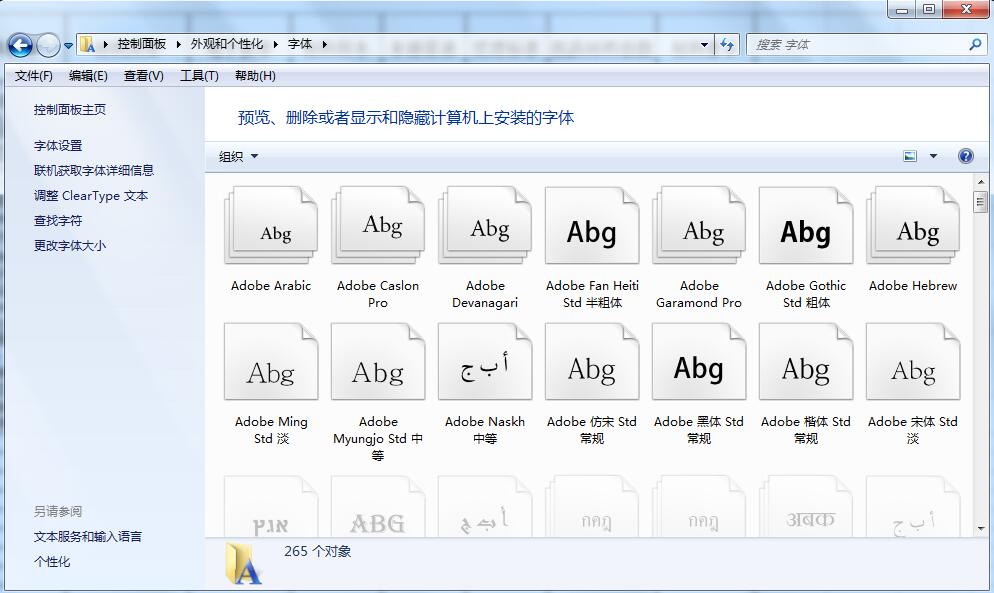The height and width of the screenshot is (593, 994).
Task: Click the Back navigation arrow
Action: click(x=20, y=45)
